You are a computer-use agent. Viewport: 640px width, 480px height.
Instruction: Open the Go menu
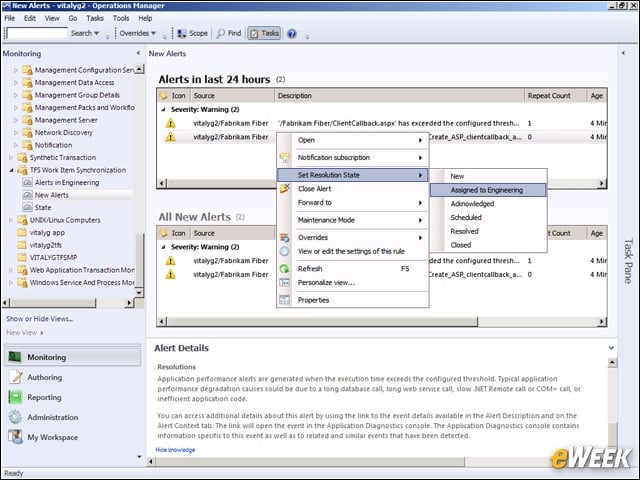(73, 18)
